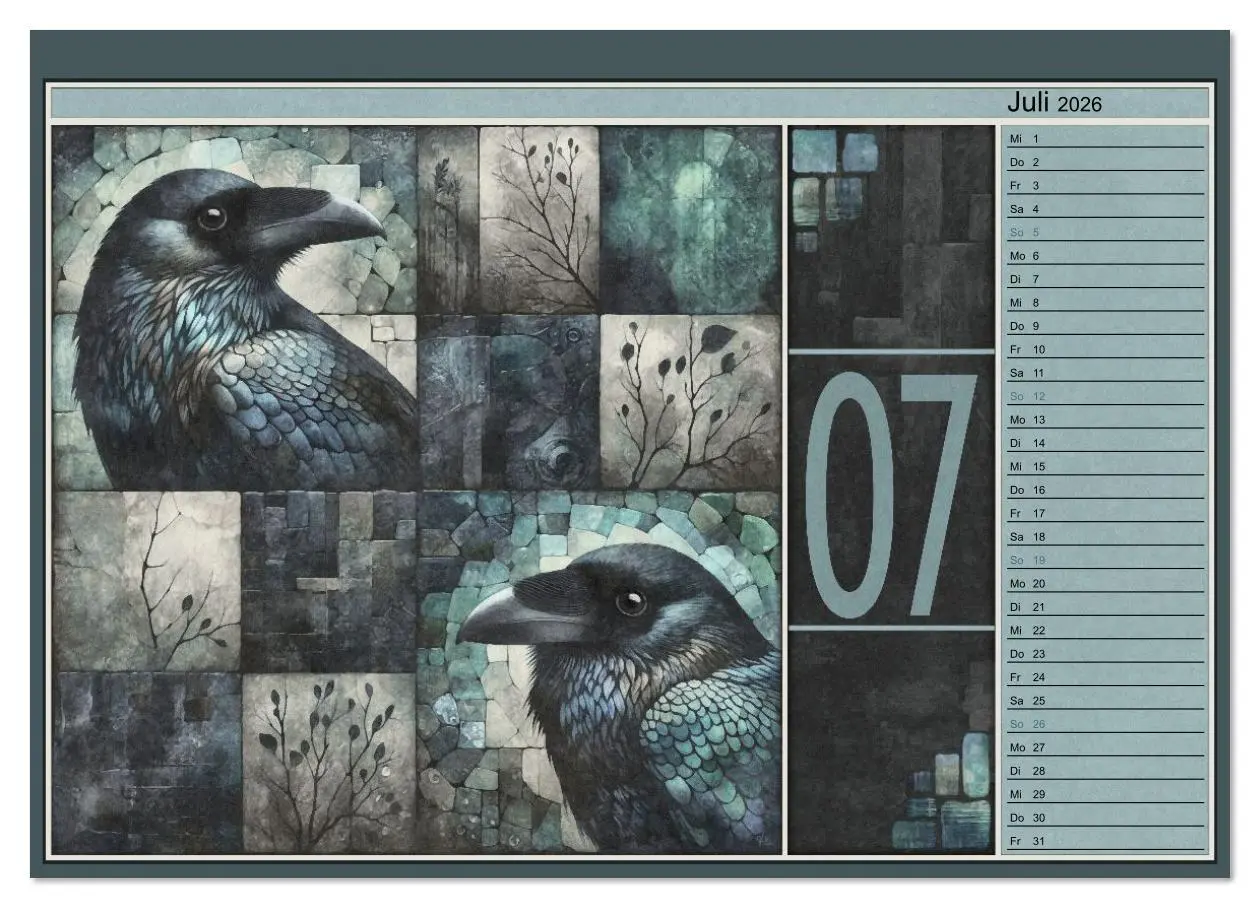This screenshot has width=1260, height=908.
Task: Select the Mo 13 date entry
Action: 1030,419
